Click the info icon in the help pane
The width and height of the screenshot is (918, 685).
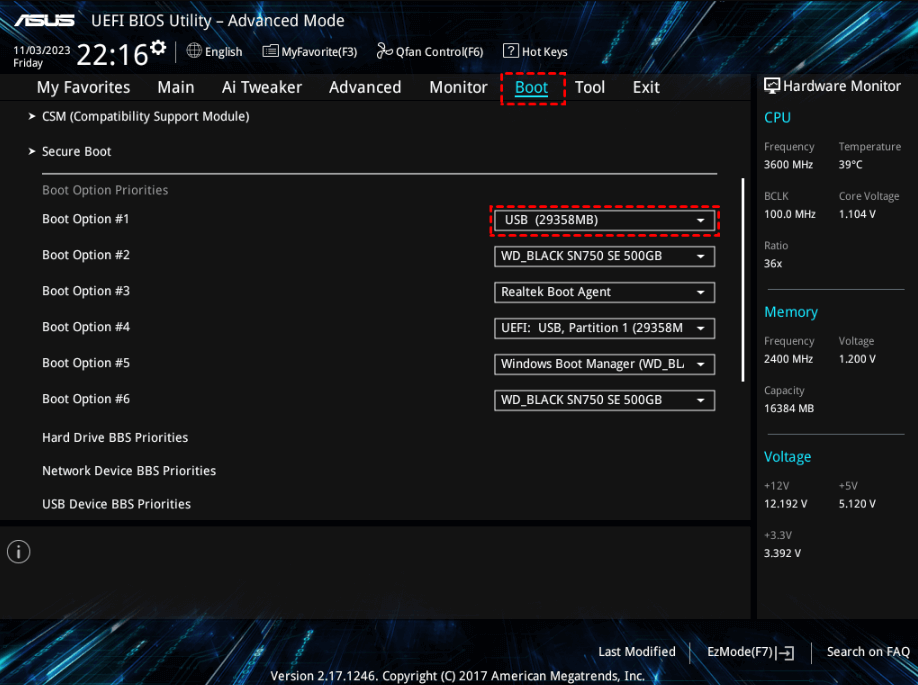pyautogui.click(x=19, y=551)
